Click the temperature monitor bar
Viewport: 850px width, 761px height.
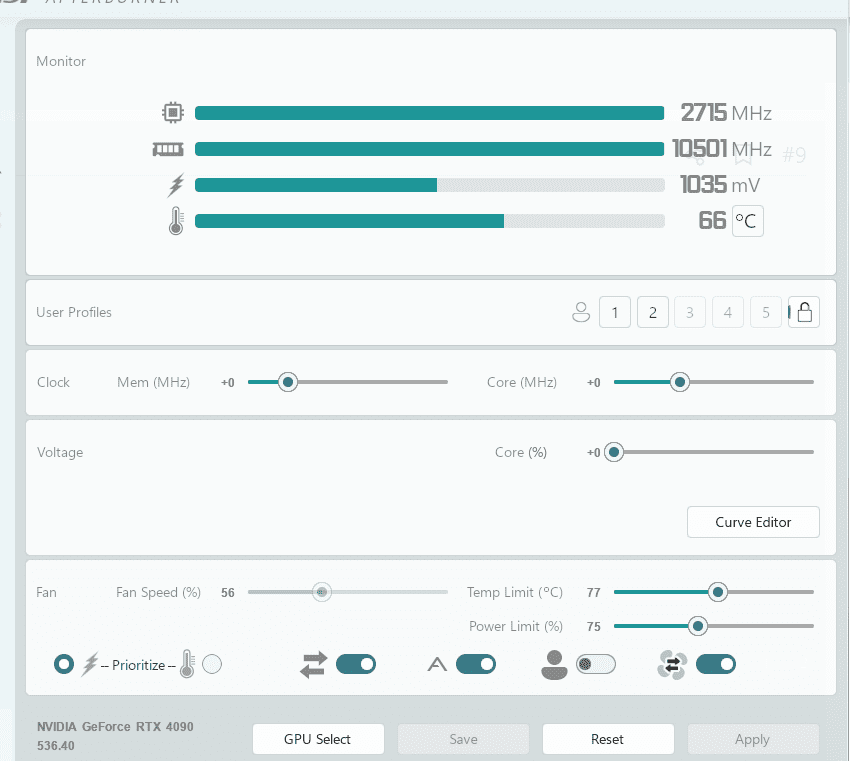tap(429, 221)
